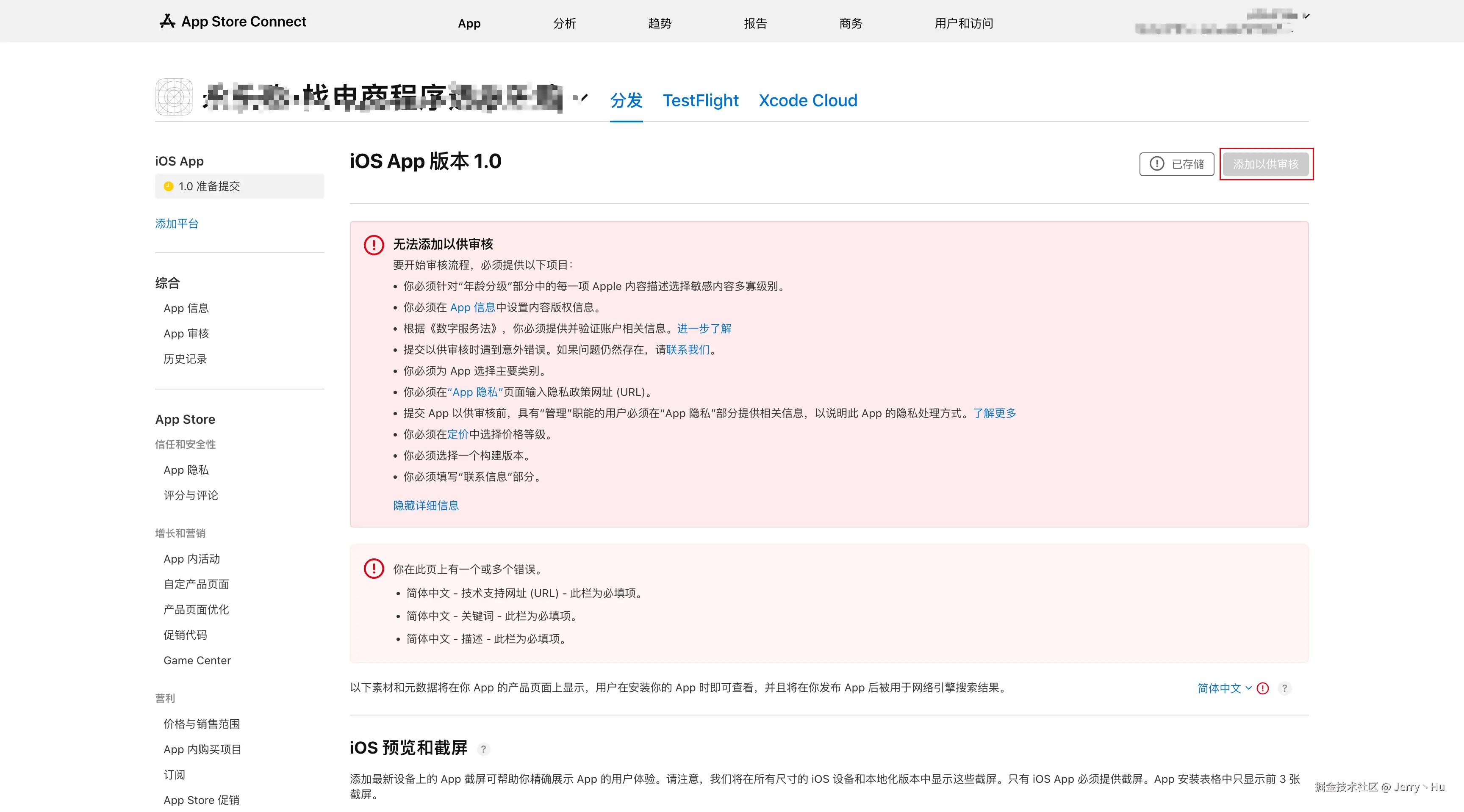Click the red error icon beside 你在此页上有一个或多个错误
This screenshot has width=1464, height=812.
(x=374, y=569)
